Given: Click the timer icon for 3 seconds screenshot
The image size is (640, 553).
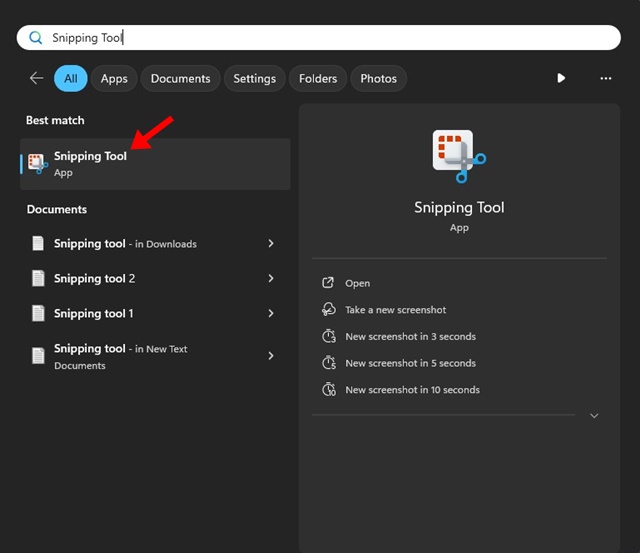Looking at the screenshot, I should (x=328, y=336).
